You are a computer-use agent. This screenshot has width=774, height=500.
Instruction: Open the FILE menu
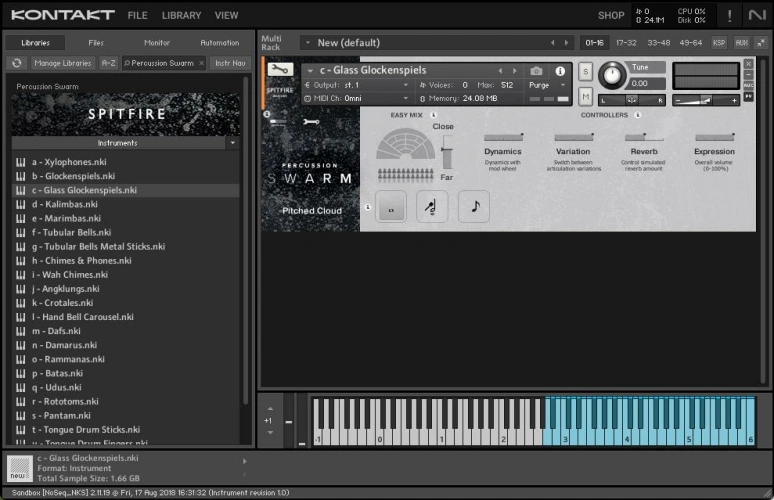pyautogui.click(x=137, y=15)
